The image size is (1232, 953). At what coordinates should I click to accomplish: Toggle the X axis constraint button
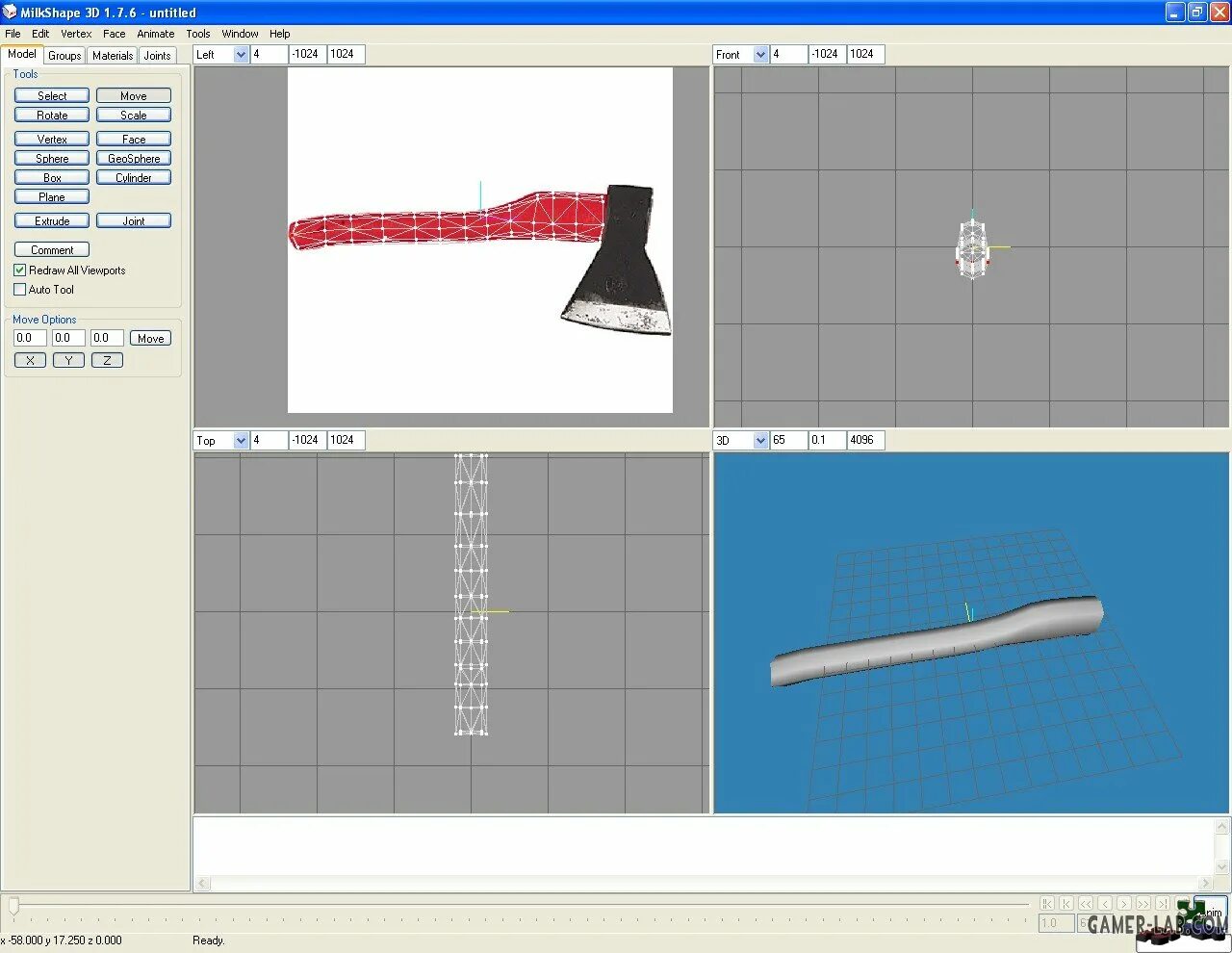click(x=30, y=360)
